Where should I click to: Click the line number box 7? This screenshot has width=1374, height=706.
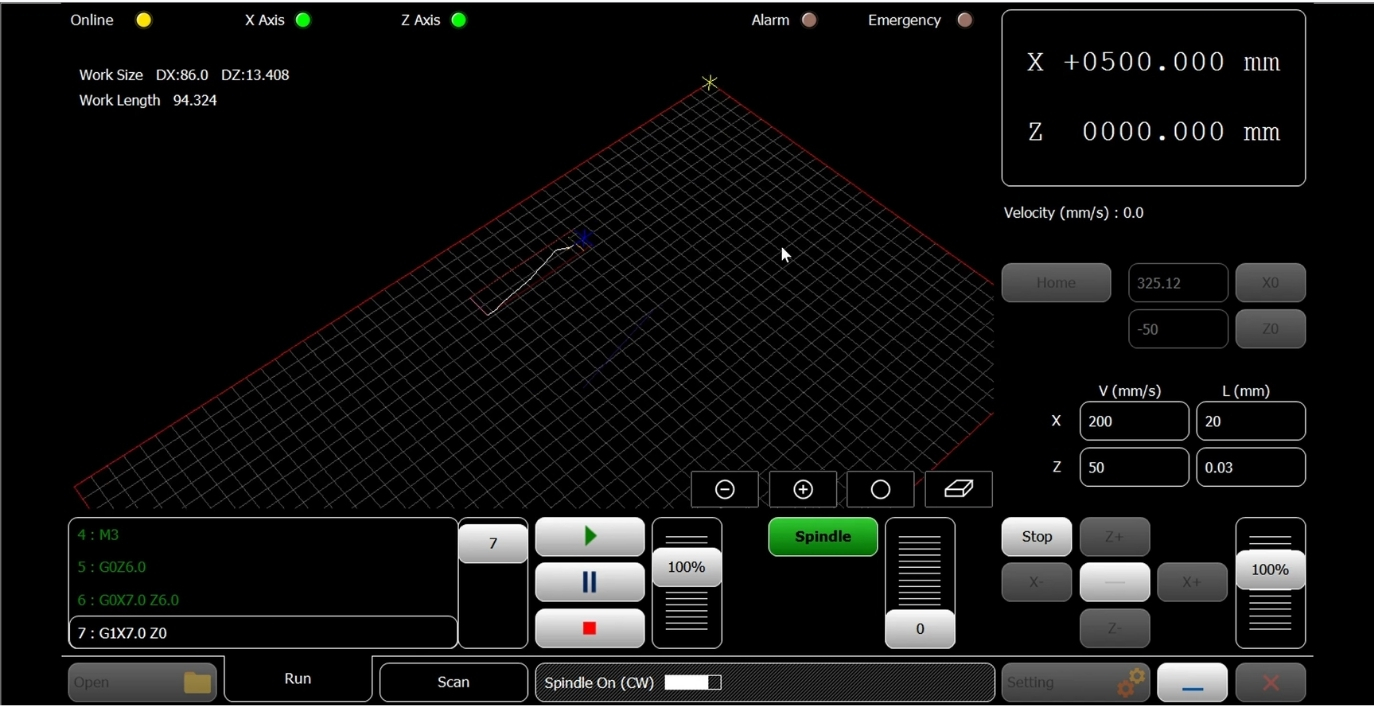tap(493, 543)
